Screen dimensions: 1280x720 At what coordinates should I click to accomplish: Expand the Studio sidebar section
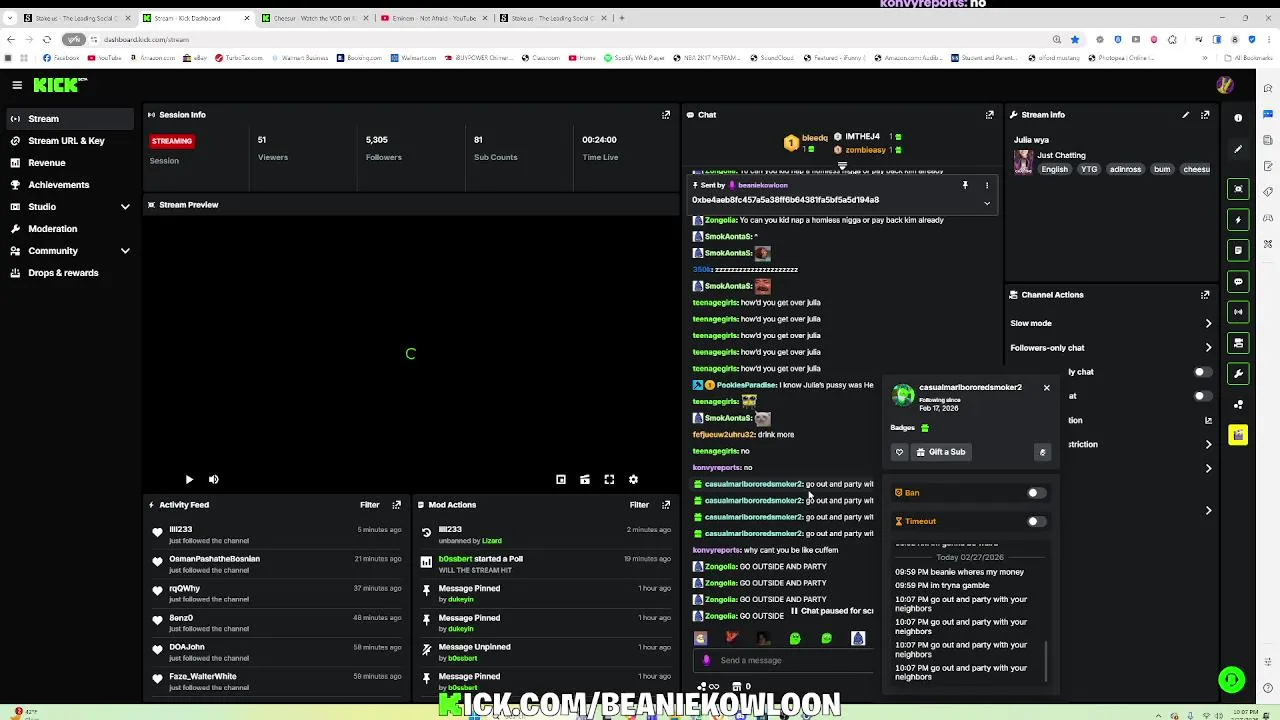(125, 207)
